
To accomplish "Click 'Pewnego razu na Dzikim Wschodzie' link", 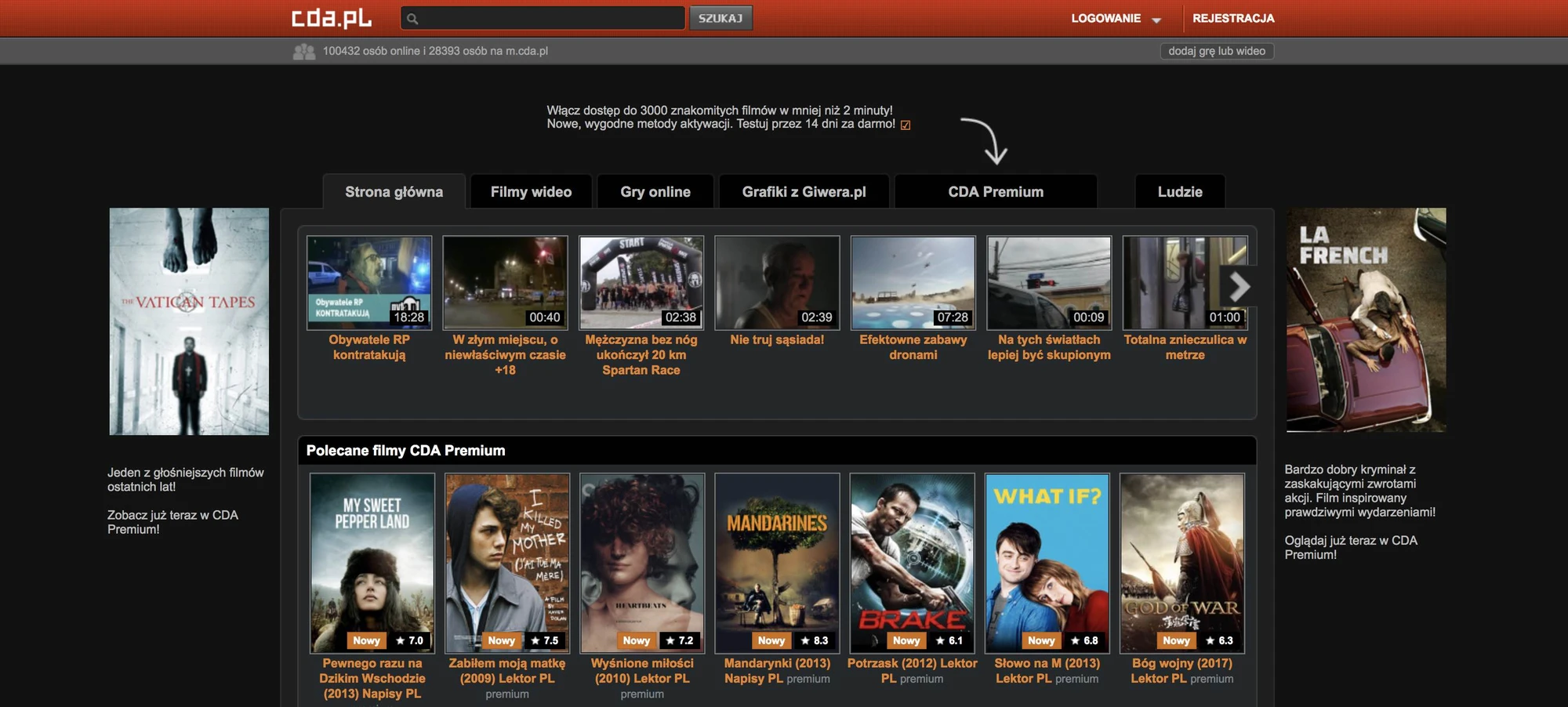I will tap(372, 679).
